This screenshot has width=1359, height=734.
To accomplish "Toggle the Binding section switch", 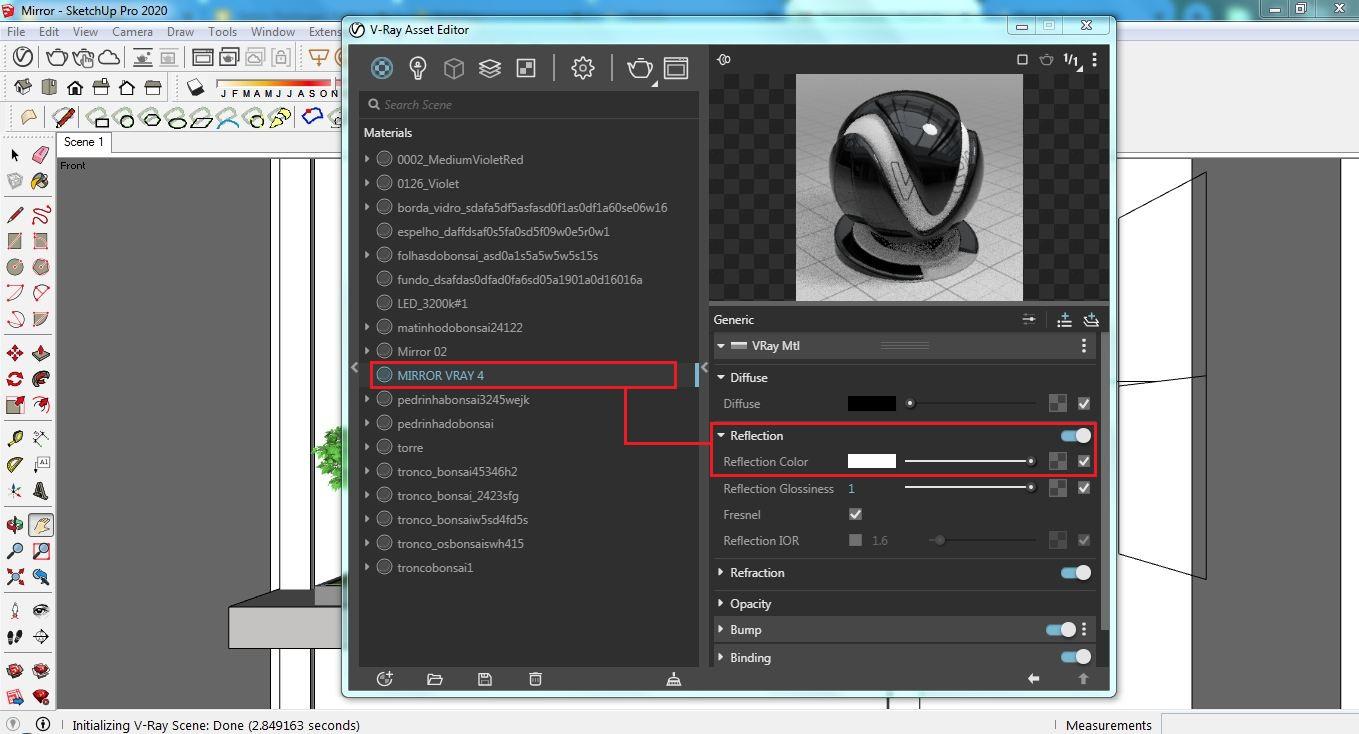I will pos(1076,656).
